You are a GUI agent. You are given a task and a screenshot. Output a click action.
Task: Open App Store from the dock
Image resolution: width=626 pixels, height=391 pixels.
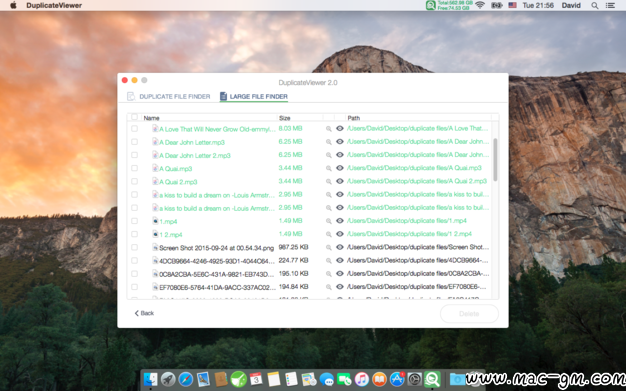point(397,379)
